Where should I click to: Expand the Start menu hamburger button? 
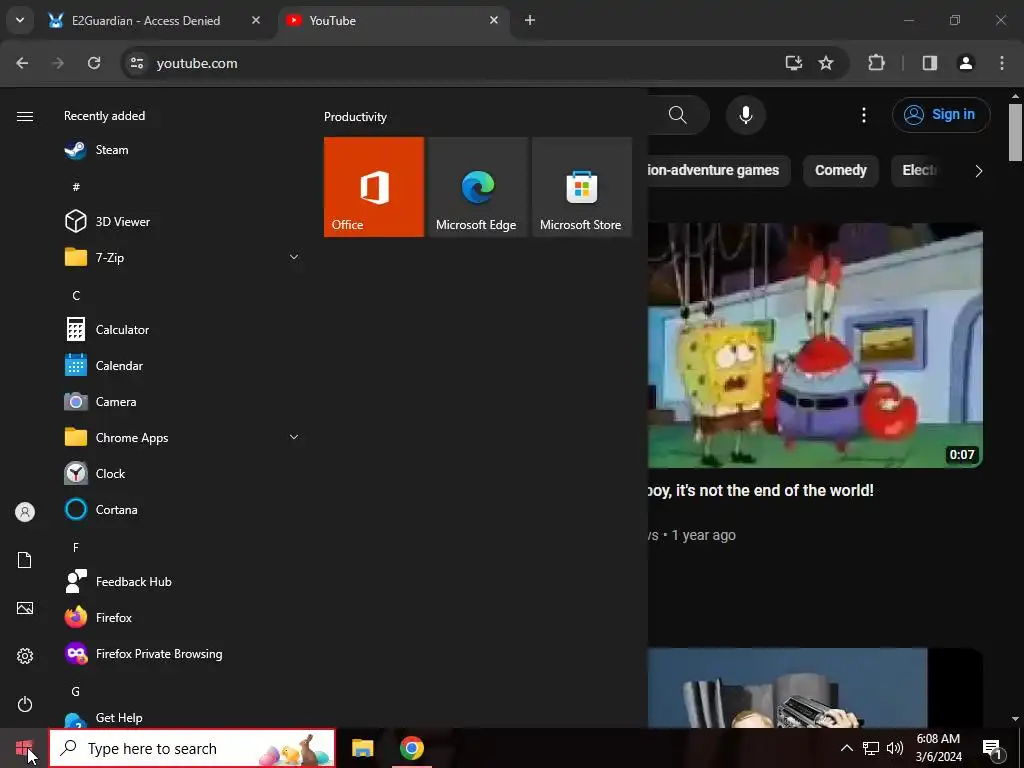(25, 116)
